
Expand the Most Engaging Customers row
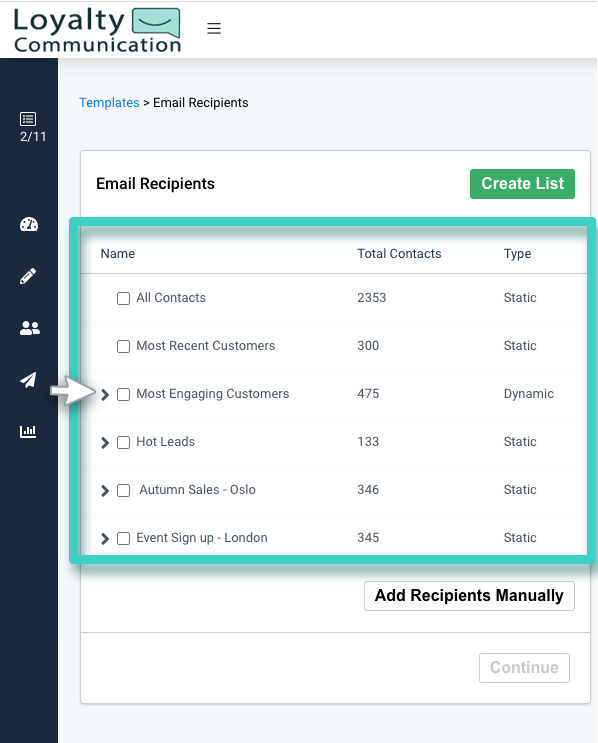(x=105, y=394)
